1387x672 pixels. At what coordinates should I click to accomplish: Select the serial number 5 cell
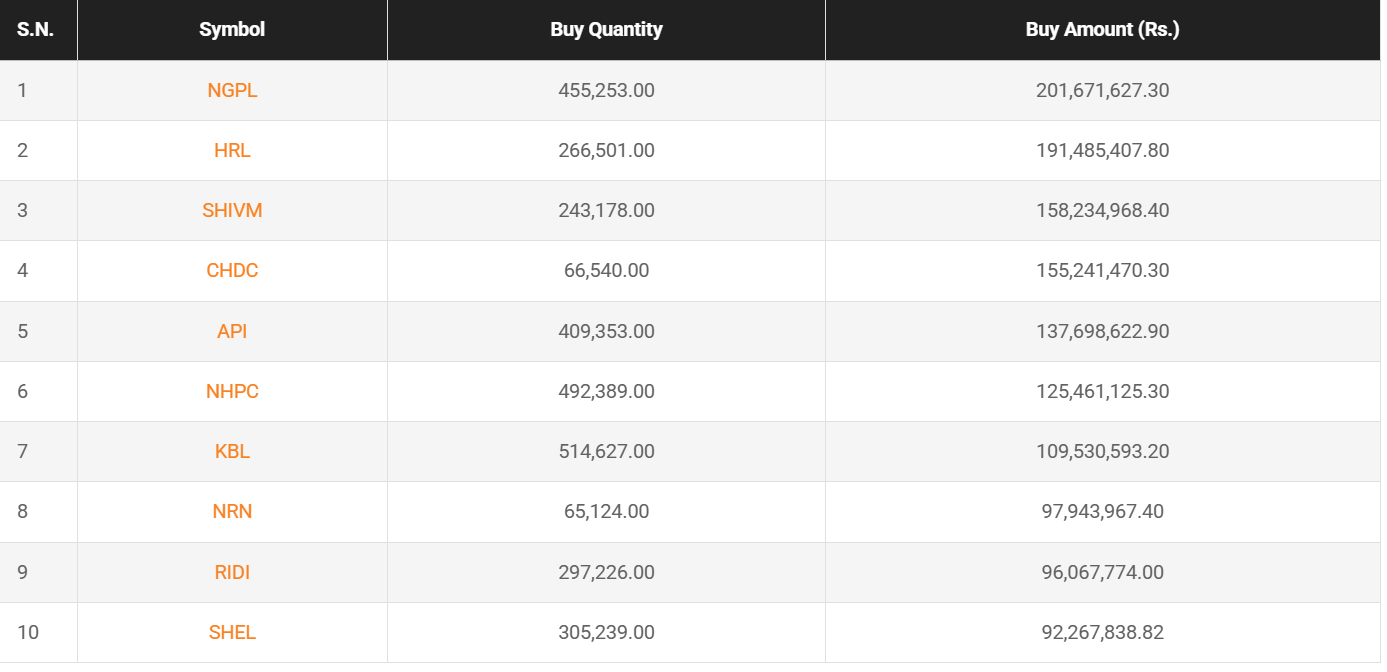pos(23,331)
